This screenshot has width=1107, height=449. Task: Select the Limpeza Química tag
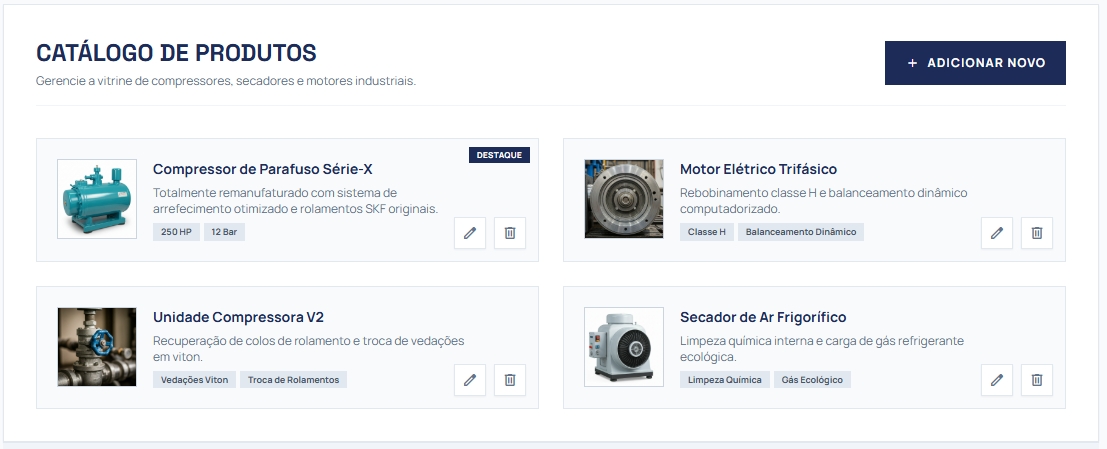[x=724, y=380]
